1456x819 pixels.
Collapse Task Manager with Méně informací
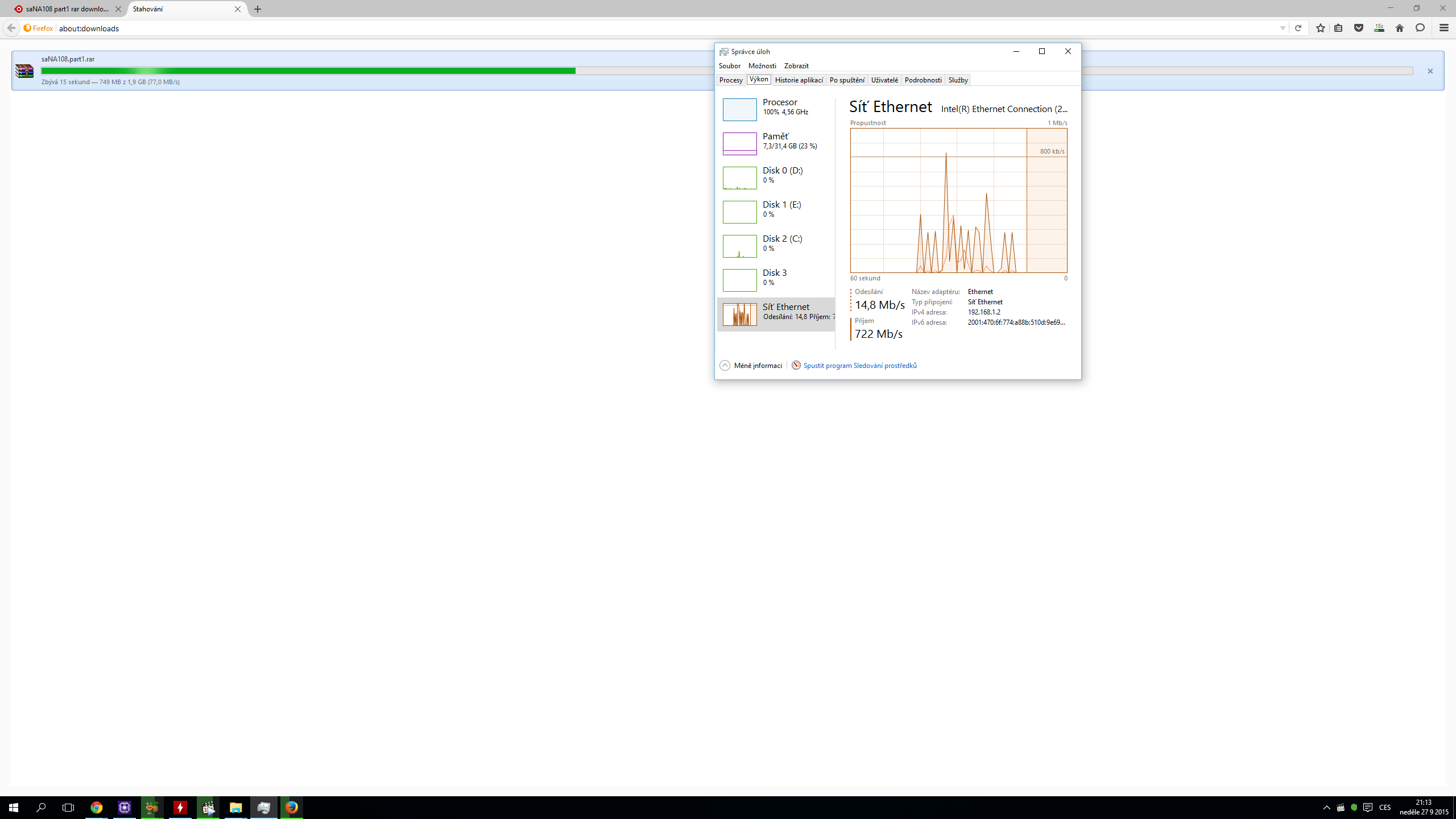click(751, 366)
